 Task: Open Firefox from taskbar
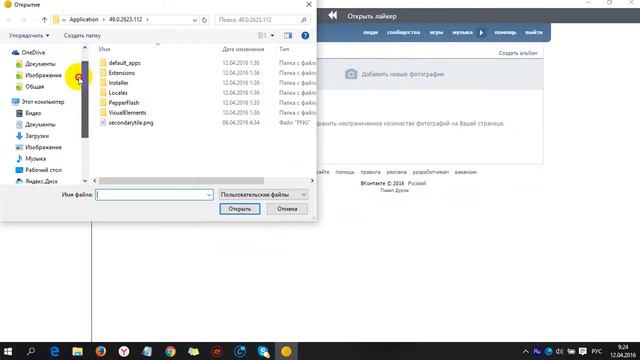[x=101, y=351]
